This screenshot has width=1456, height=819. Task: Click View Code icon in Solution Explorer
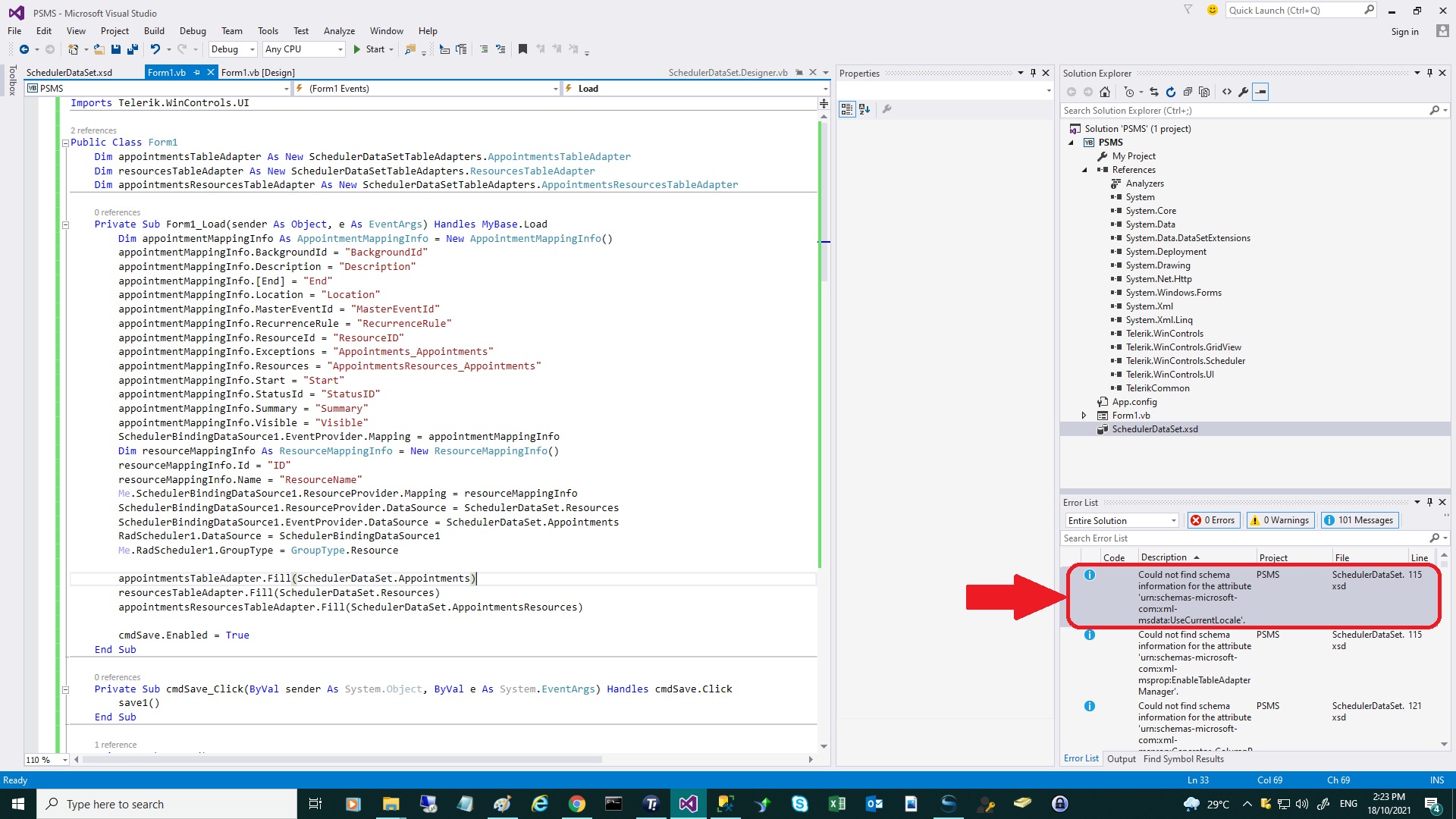click(x=1227, y=92)
